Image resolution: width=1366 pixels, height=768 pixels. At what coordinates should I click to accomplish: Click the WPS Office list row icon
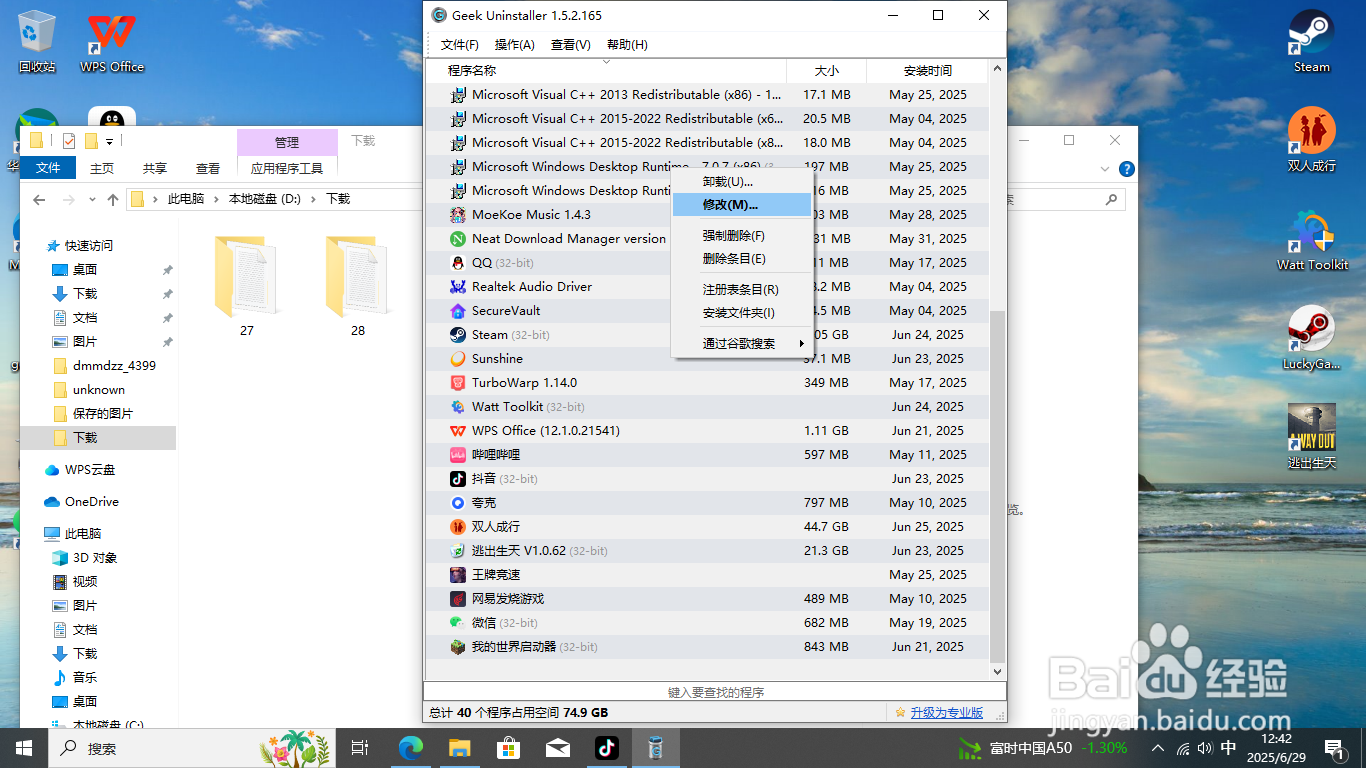[457, 431]
